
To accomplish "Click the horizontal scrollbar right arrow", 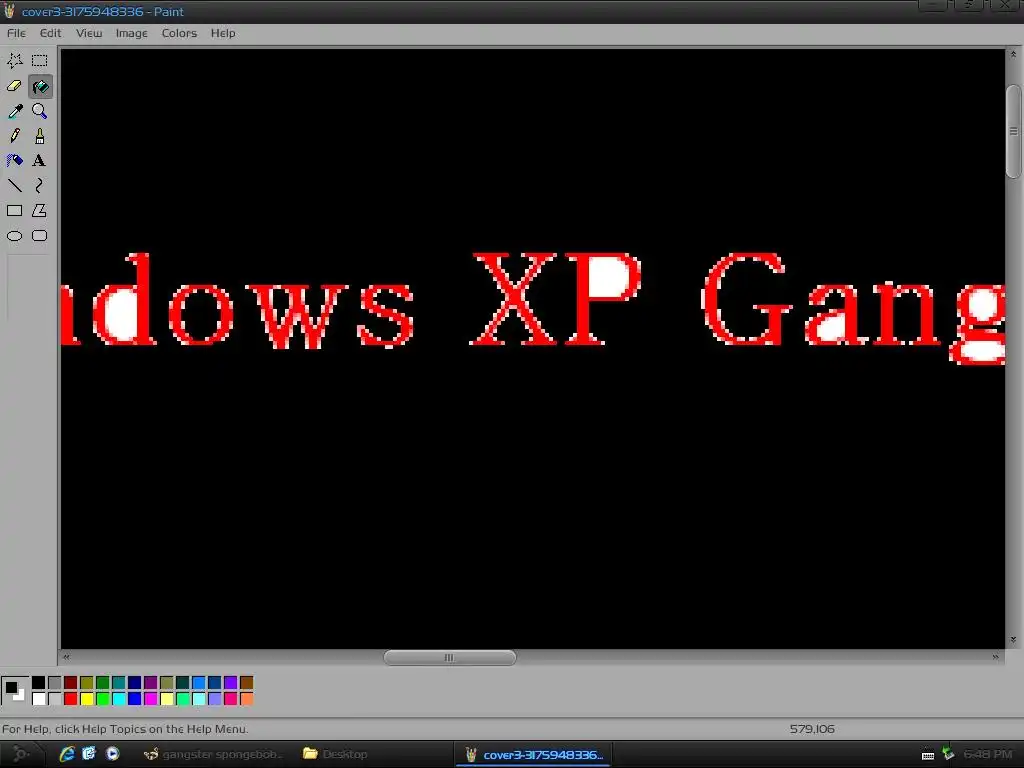I will 995,657.
